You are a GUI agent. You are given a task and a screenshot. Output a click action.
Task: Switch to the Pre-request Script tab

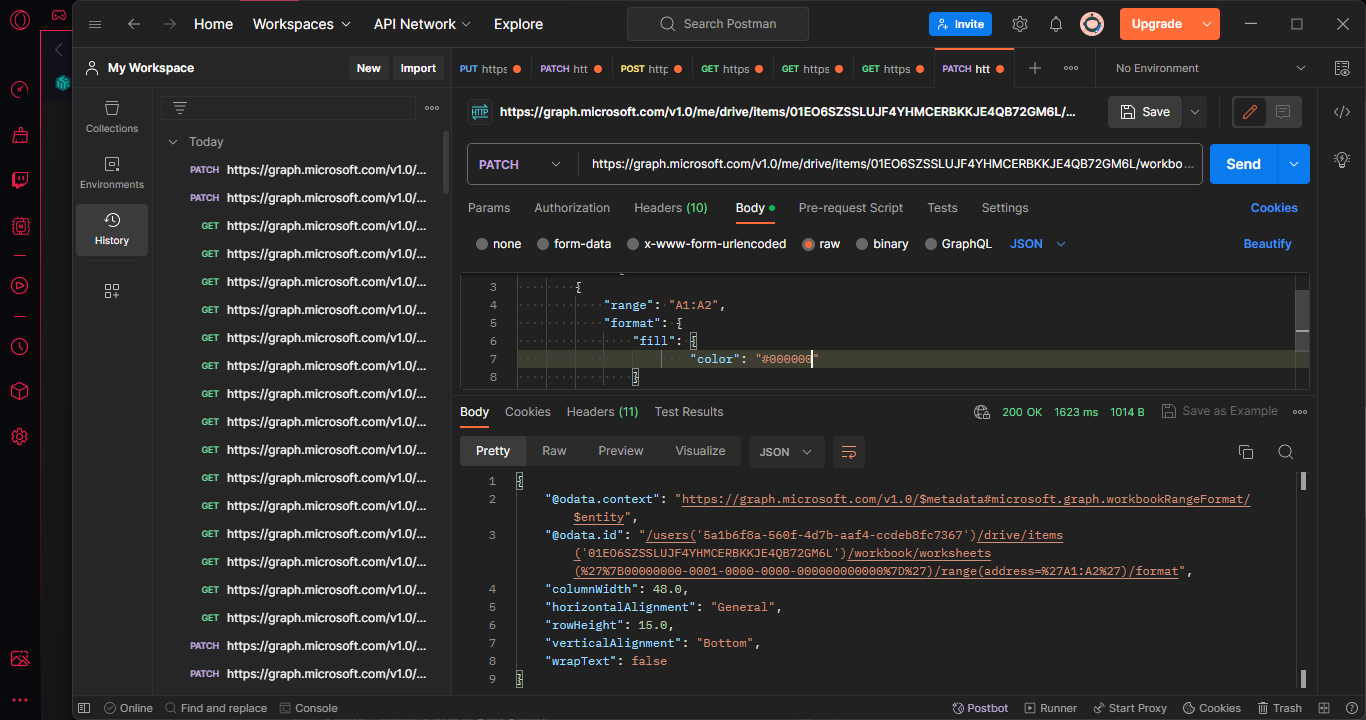click(851, 208)
